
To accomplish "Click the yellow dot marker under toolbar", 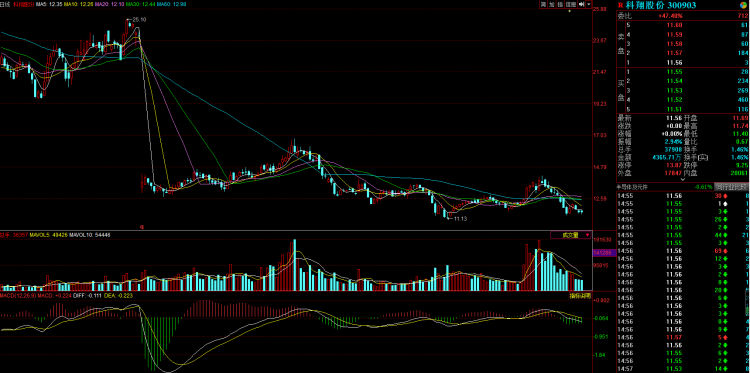I will [570, 11].
